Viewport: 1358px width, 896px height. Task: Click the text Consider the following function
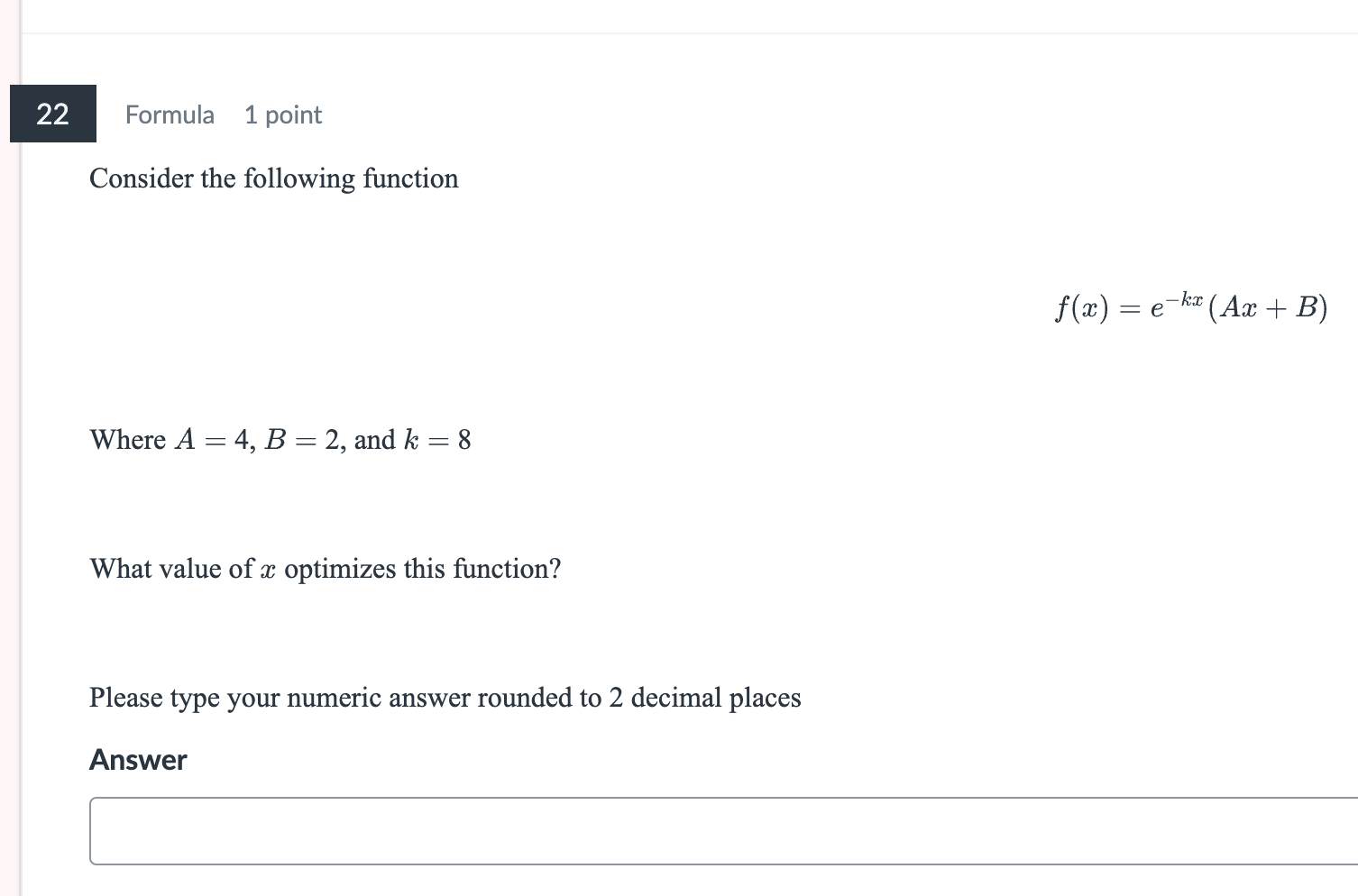pos(274,178)
